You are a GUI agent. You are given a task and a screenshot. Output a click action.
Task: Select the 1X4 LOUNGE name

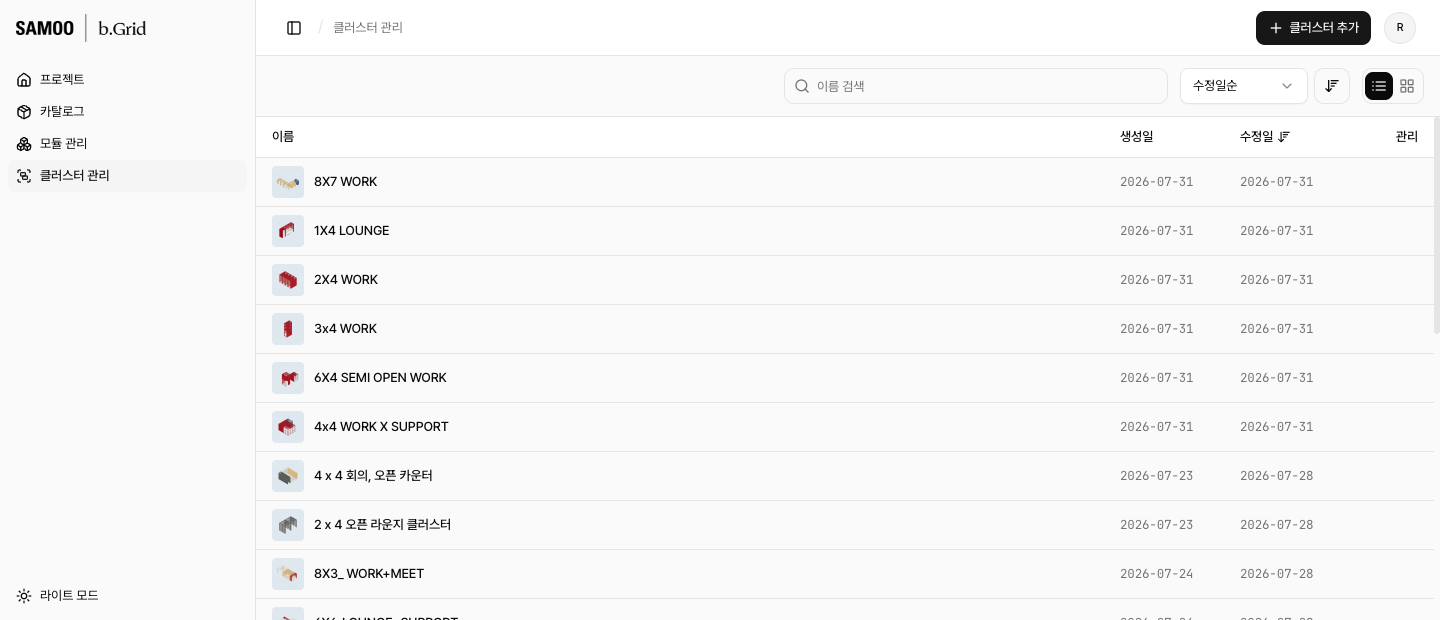(x=352, y=231)
